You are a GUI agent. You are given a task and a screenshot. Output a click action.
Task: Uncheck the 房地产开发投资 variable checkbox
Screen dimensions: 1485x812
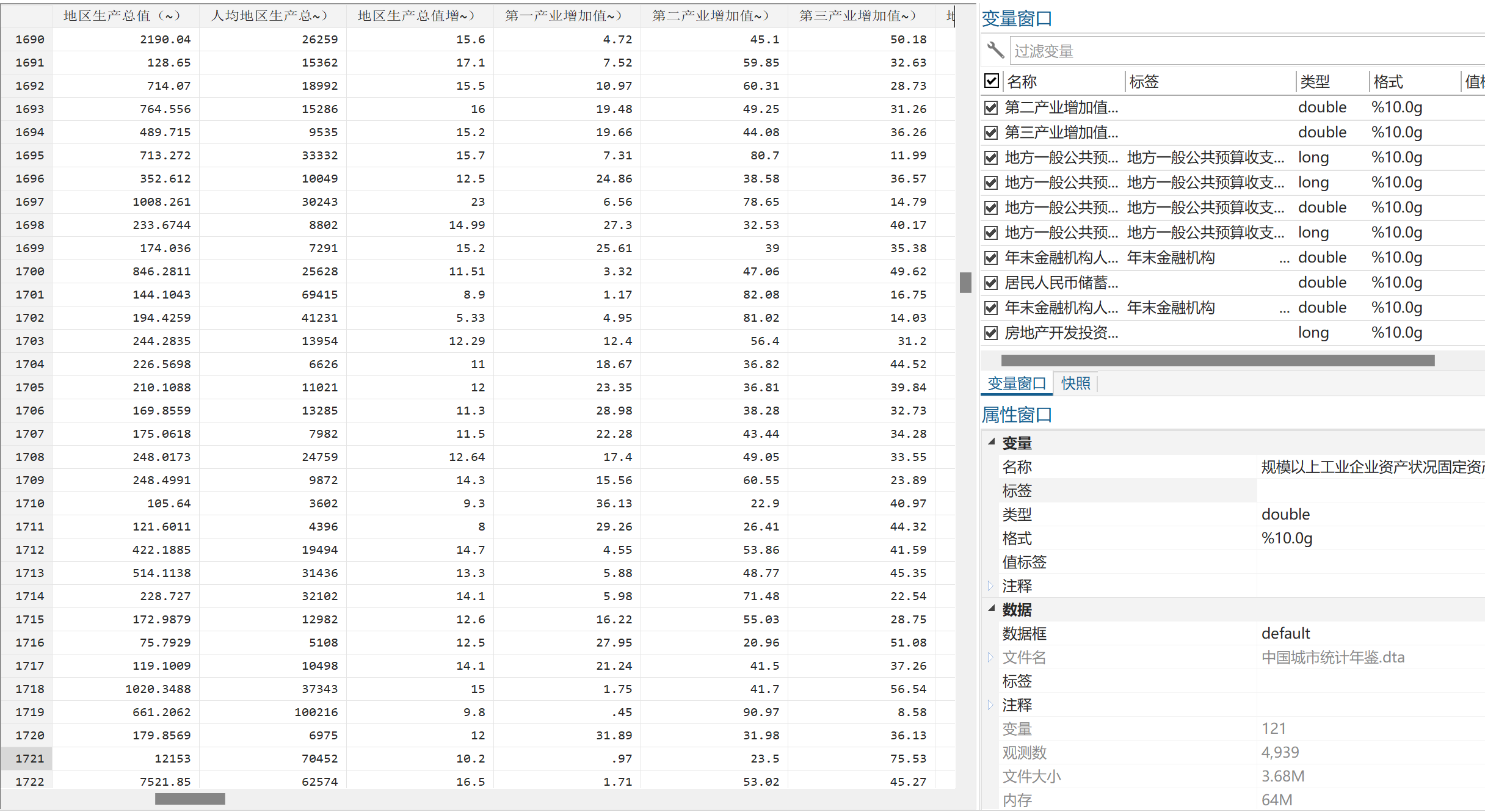pos(992,333)
